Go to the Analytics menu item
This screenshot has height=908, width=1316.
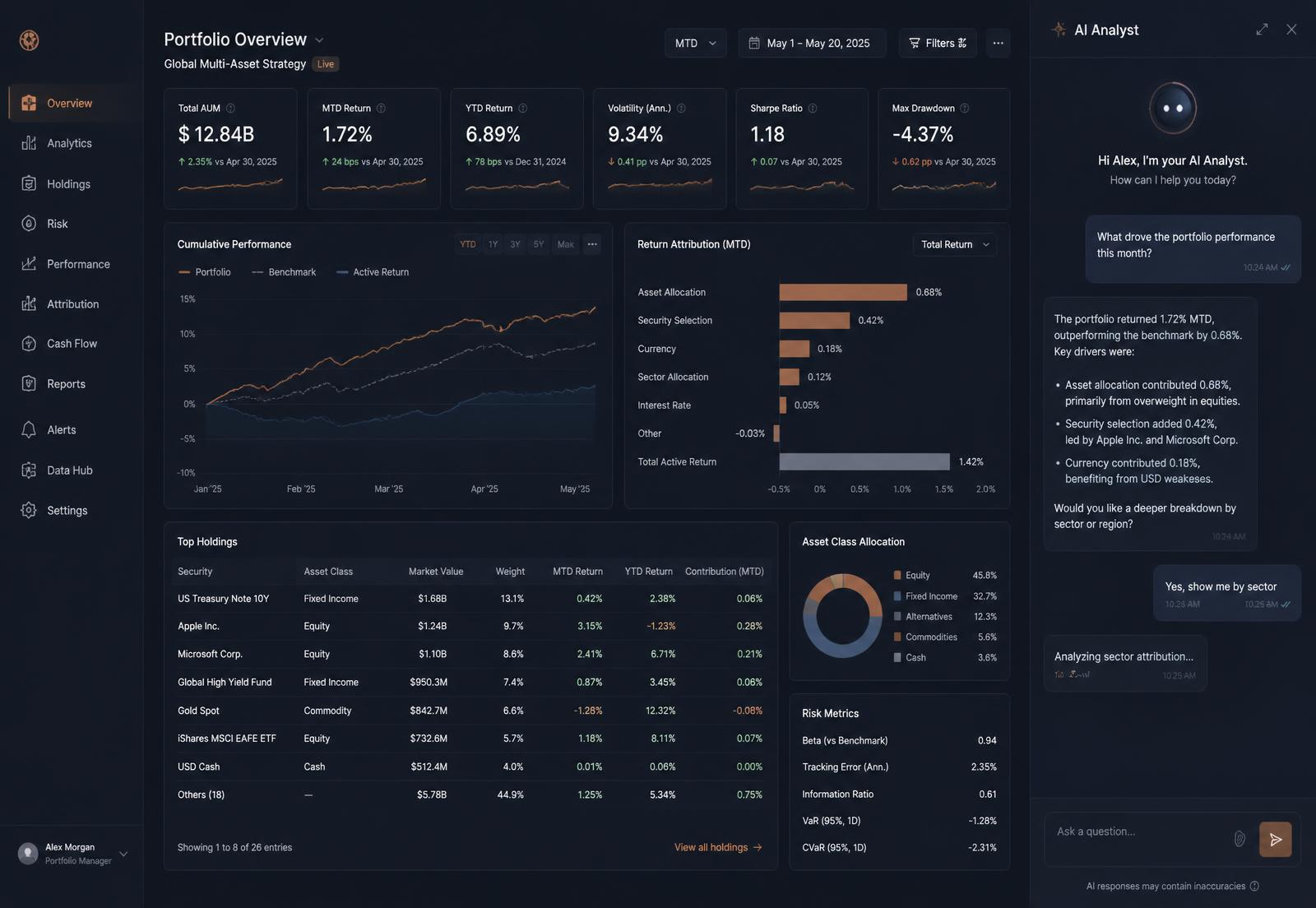tap(70, 143)
